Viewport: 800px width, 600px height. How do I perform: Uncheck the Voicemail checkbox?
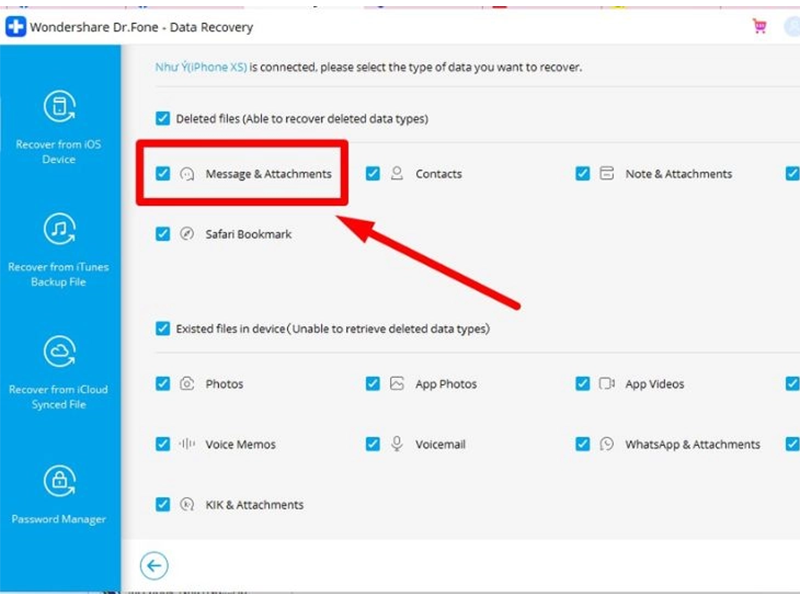[373, 444]
